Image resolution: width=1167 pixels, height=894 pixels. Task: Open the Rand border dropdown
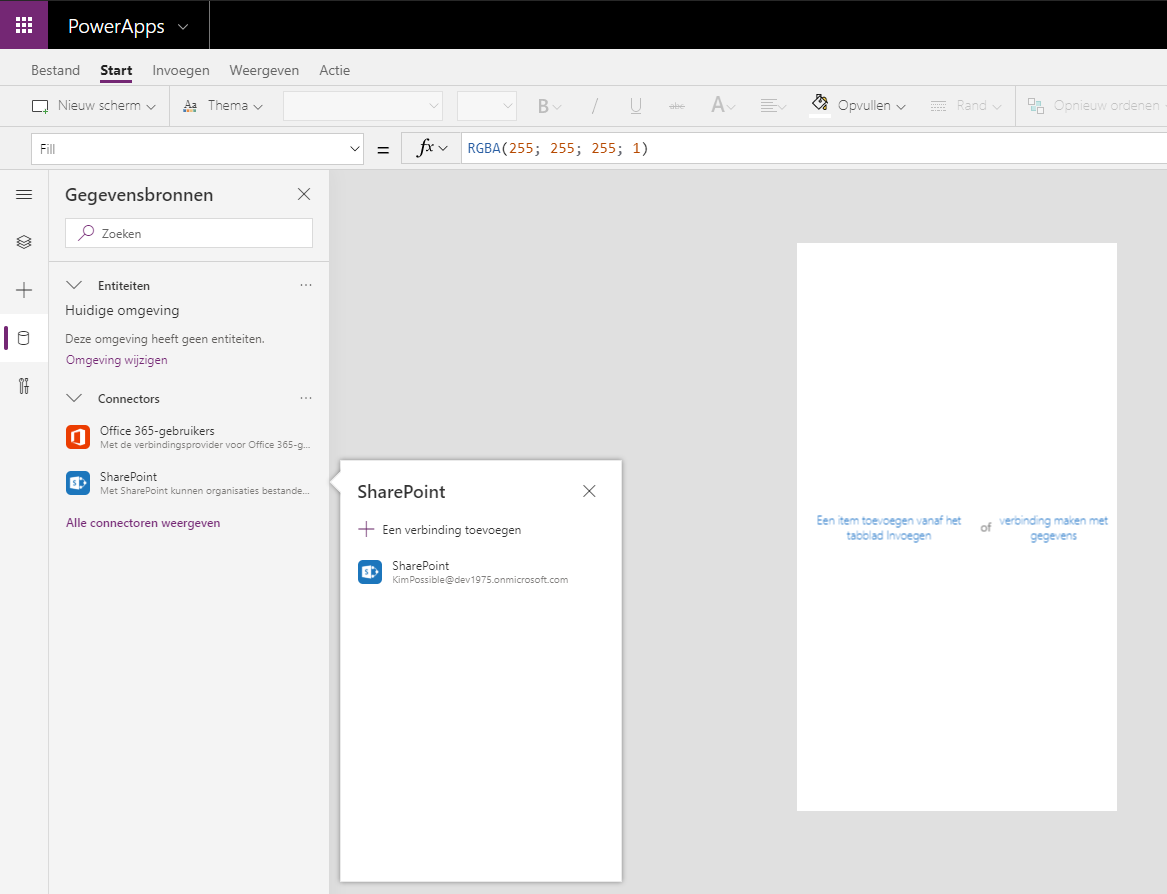[966, 106]
